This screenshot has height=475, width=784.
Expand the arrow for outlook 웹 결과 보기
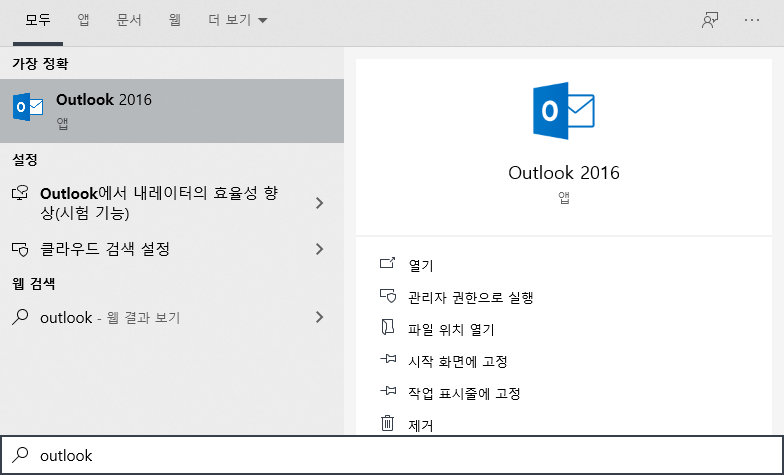320,317
